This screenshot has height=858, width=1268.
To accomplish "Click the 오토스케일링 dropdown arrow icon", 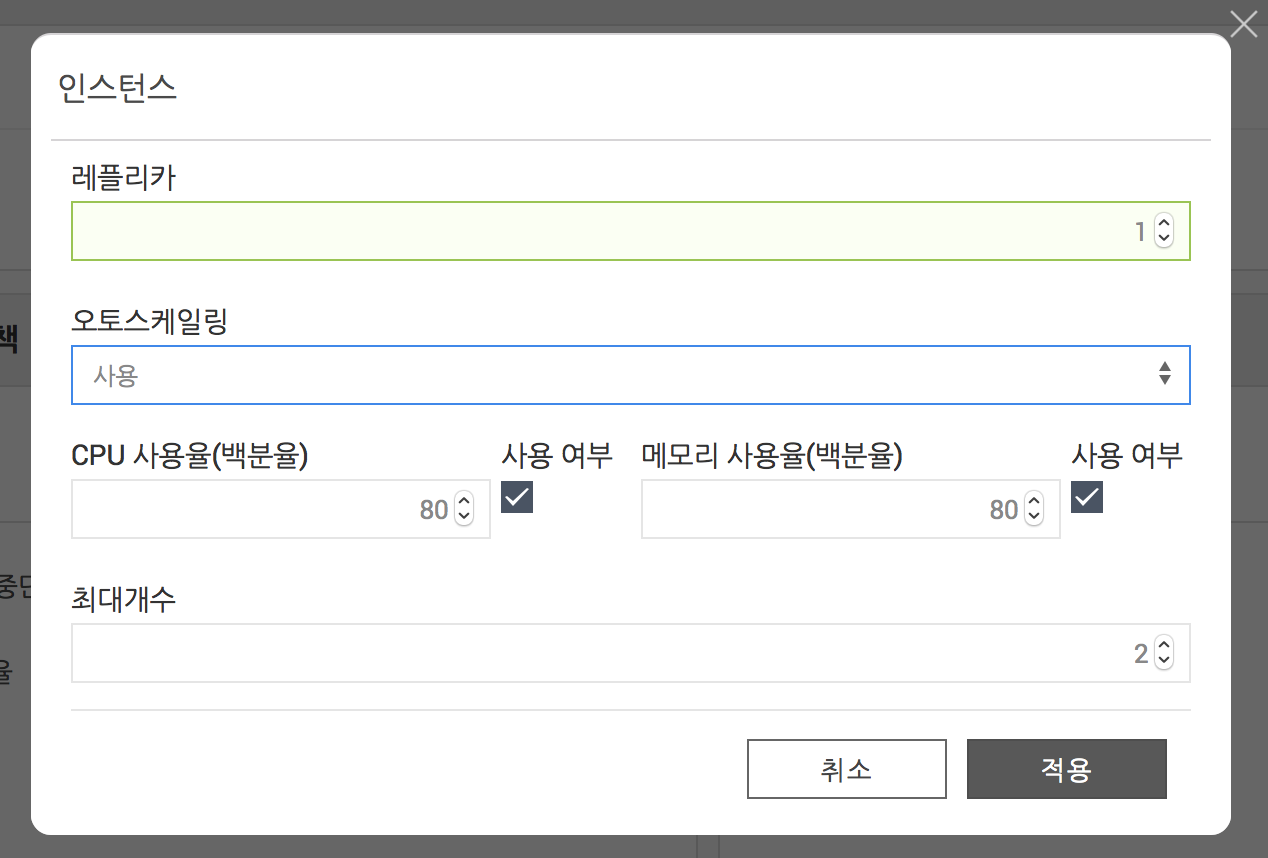I will point(1164,375).
